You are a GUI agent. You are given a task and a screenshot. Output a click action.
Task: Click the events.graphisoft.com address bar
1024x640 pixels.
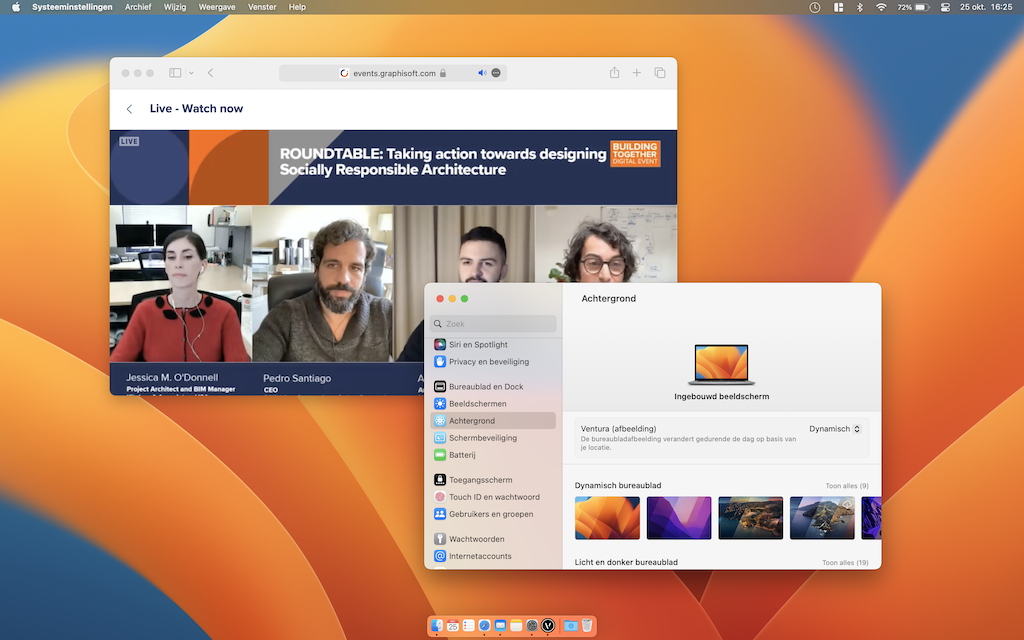392,73
